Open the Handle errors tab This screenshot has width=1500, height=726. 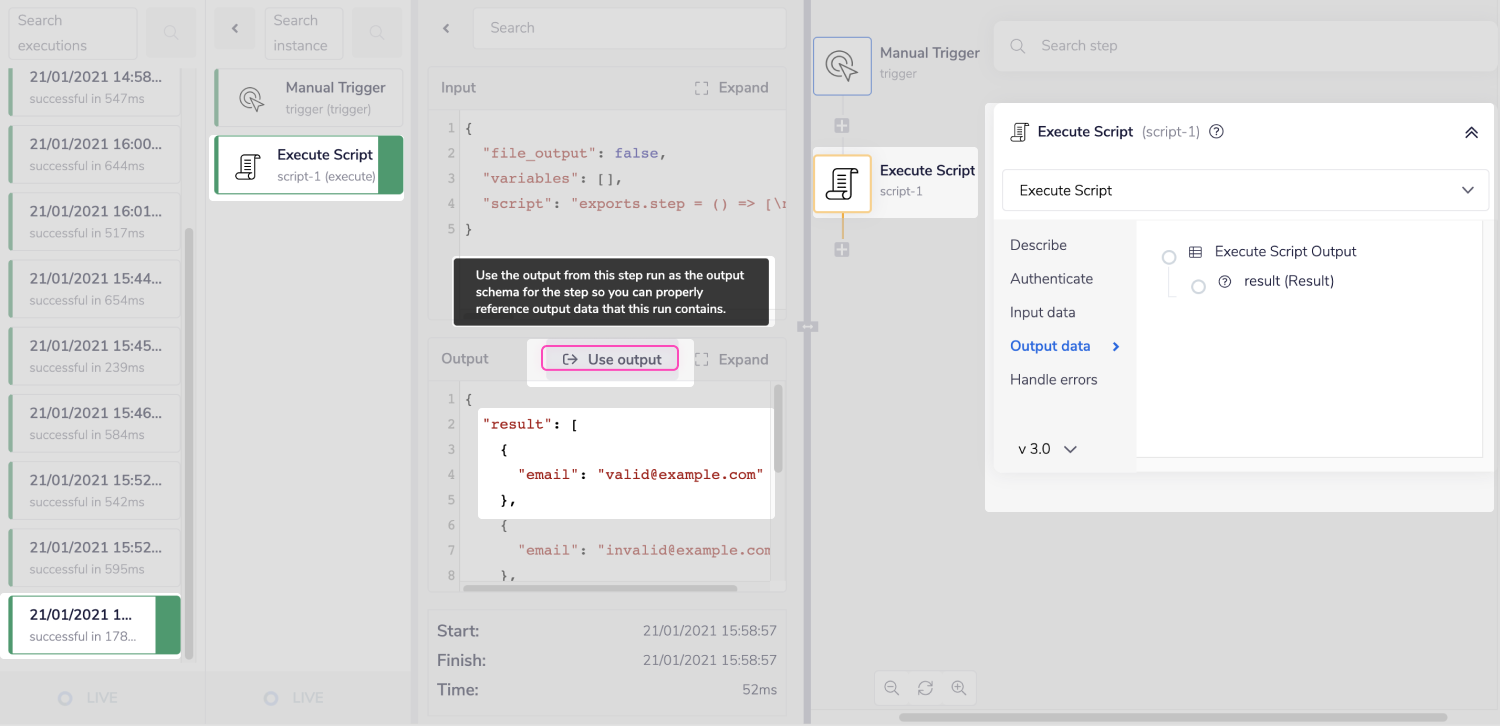pyautogui.click(x=1053, y=379)
